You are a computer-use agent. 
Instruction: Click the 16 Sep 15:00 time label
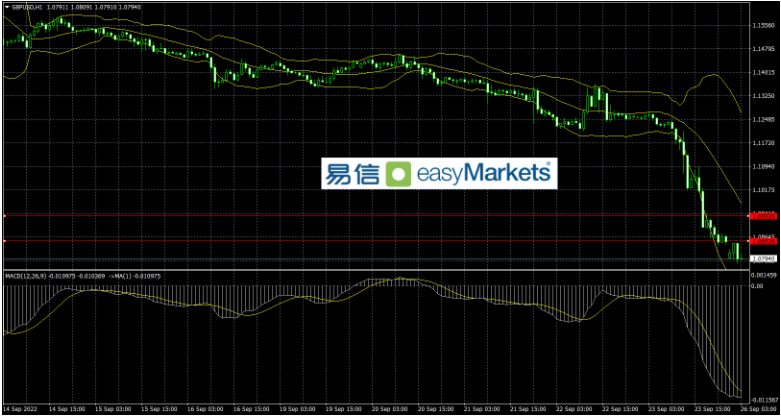pos(254,407)
